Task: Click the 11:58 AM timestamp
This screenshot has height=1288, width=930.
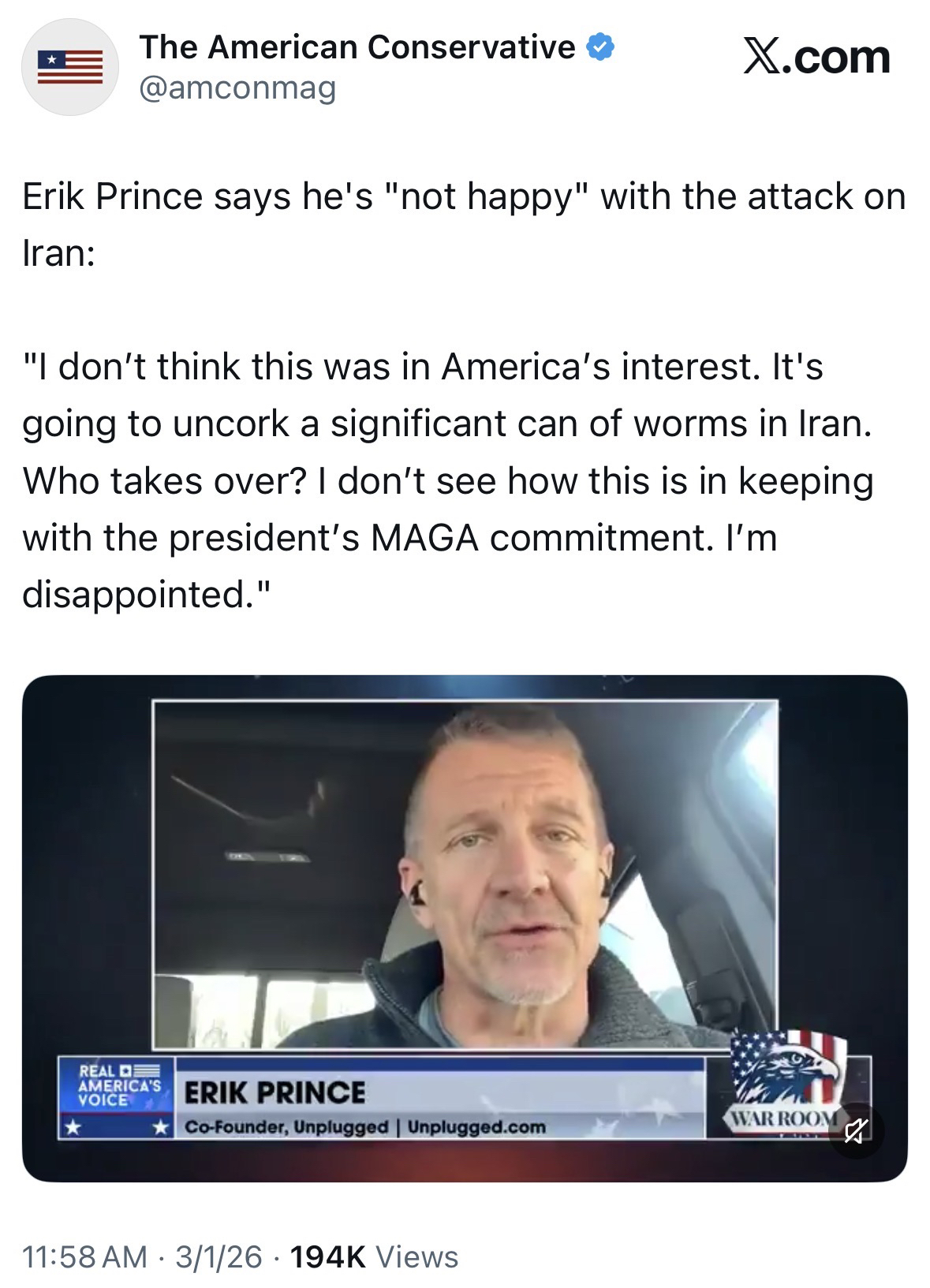Action: 85,1256
